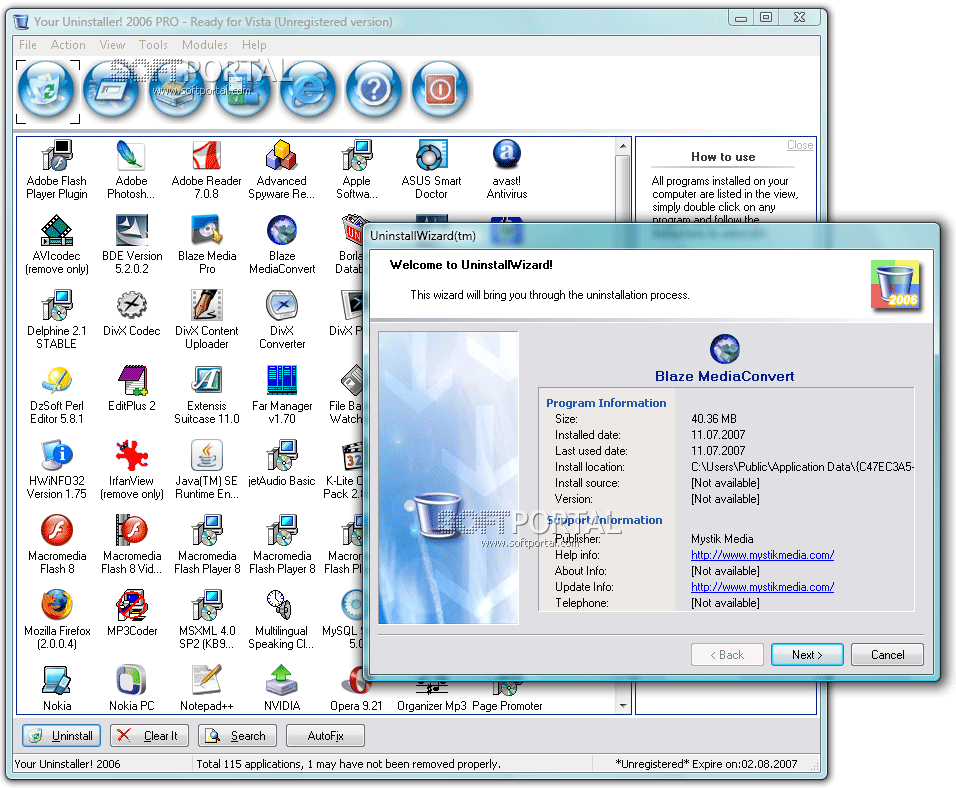This screenshot has height=788, width=956.
Task: Click the help question mark toolbar icon
Action: [374, 90]
